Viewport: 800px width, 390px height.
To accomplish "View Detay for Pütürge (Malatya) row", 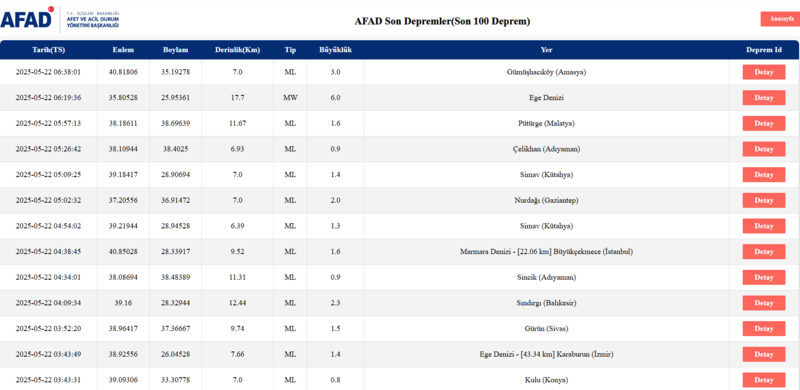I will (x=763, y=124).
